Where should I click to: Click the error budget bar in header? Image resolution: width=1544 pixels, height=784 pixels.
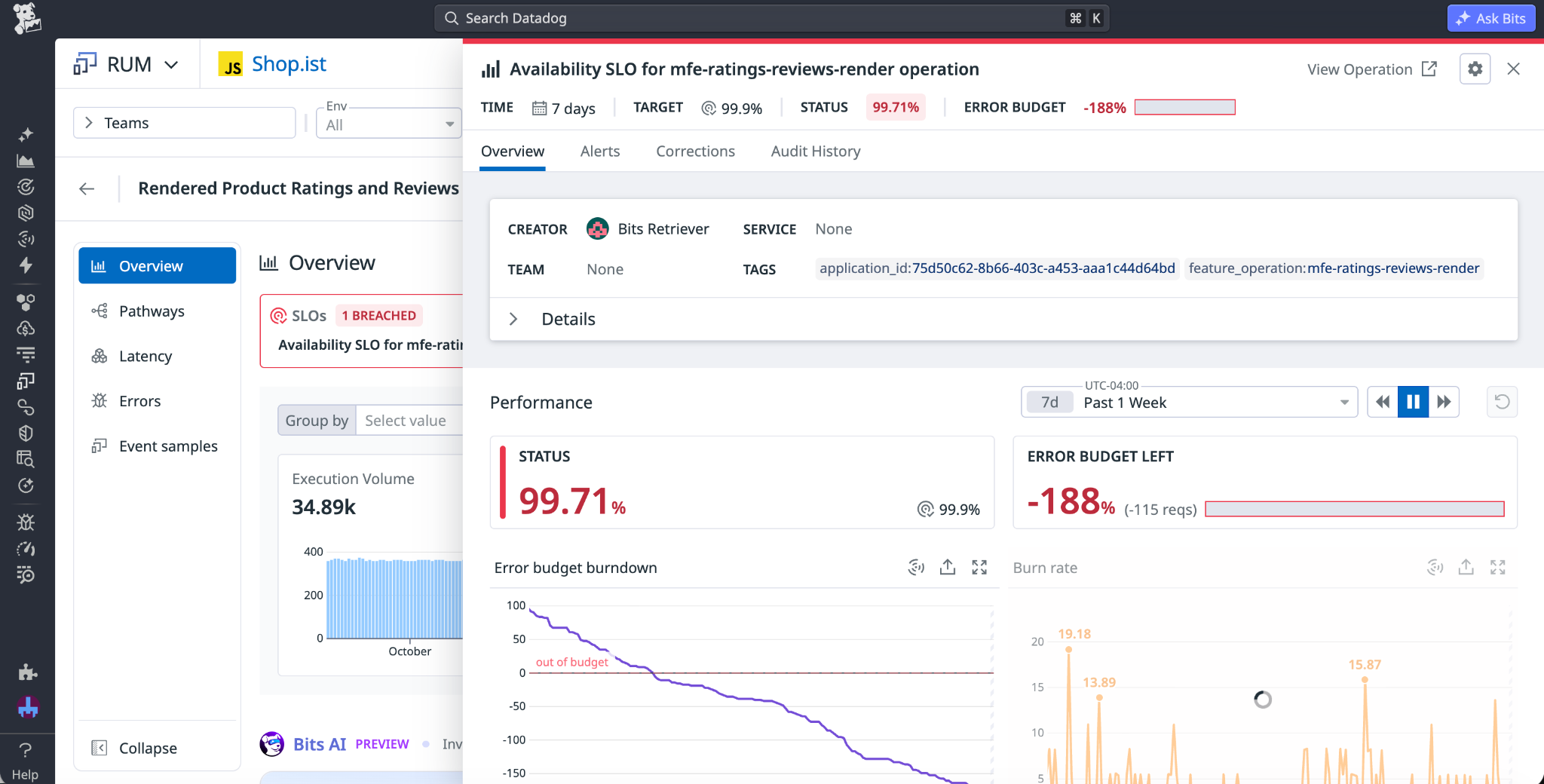click(x=1185, y=107)
